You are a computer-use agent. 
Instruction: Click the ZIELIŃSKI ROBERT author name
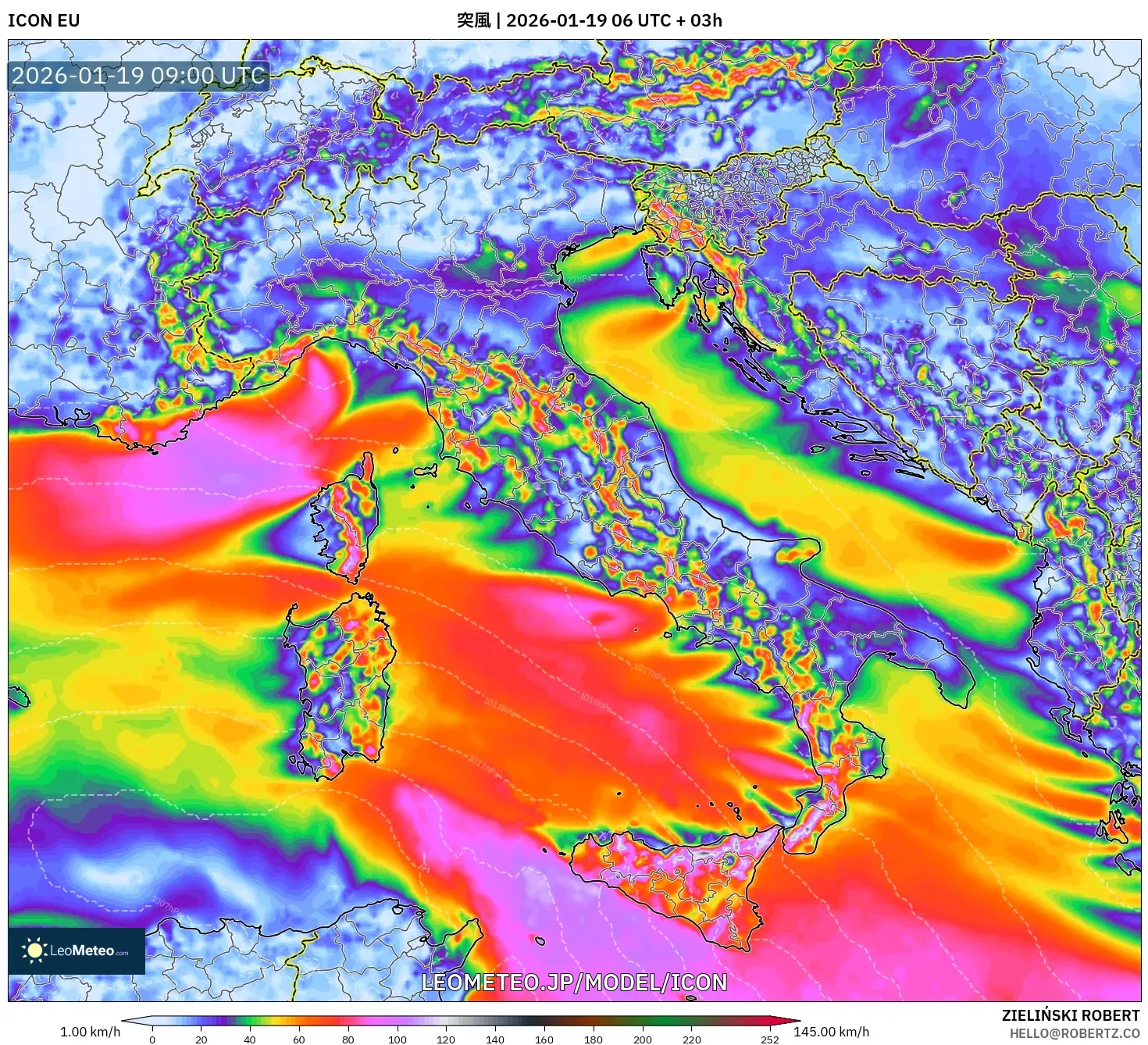tap(1071, 1015)
